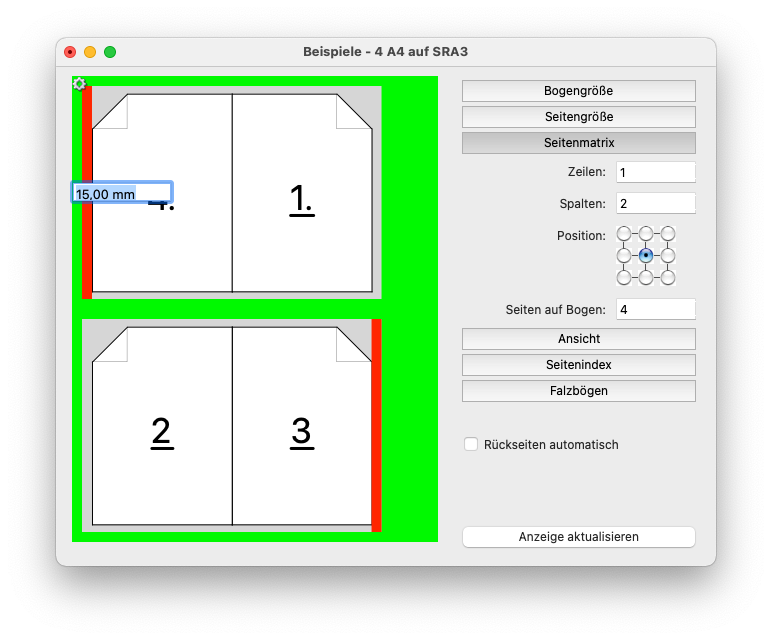Click Anzeige aktualisieren button

579,537
